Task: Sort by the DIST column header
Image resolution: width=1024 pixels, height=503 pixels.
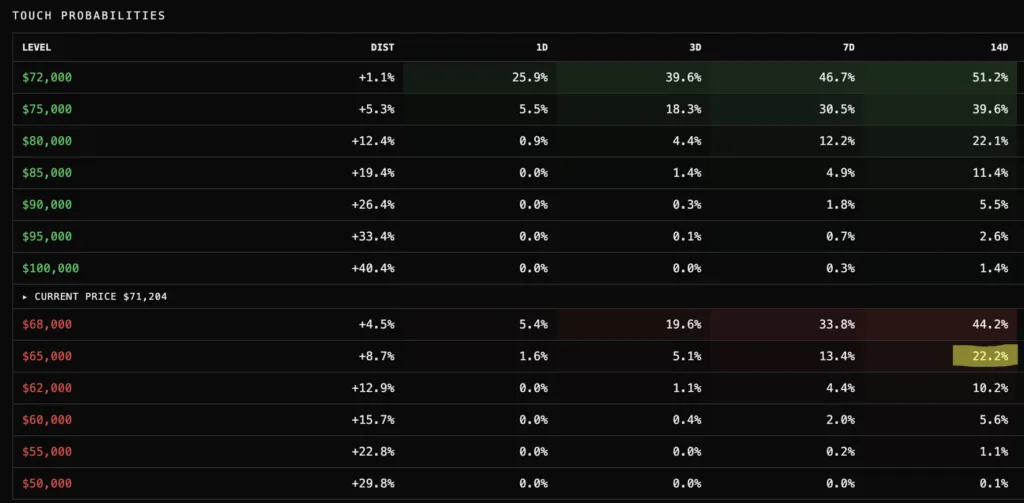Action: tap(382, 47)
